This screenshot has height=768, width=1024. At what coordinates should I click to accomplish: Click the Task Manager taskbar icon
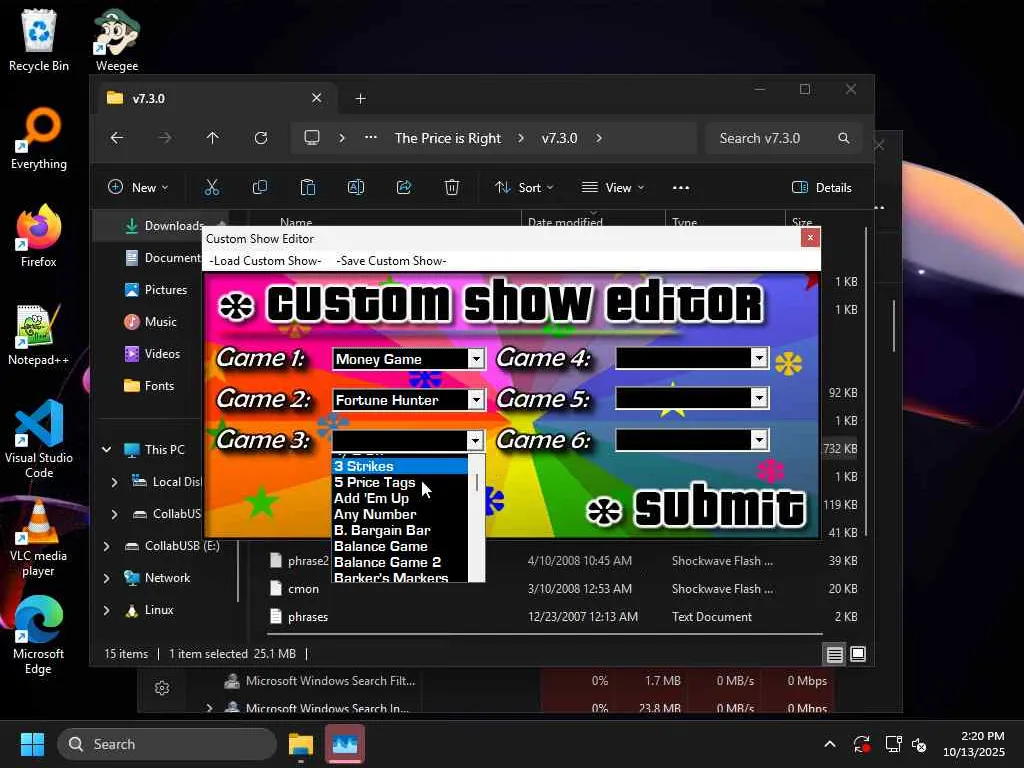(345, 744)
